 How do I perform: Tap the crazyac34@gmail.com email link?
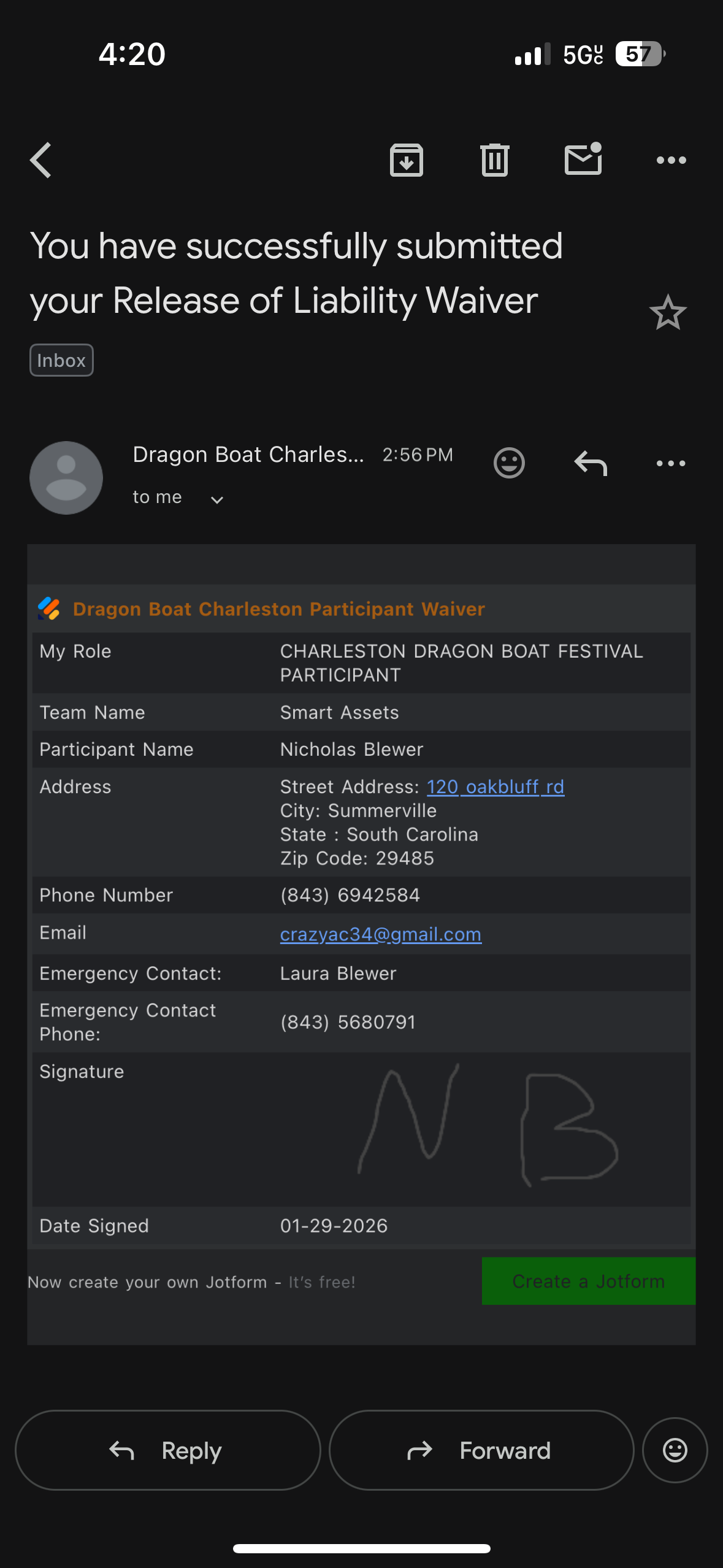pyautogui.click(x=380, y=934)
